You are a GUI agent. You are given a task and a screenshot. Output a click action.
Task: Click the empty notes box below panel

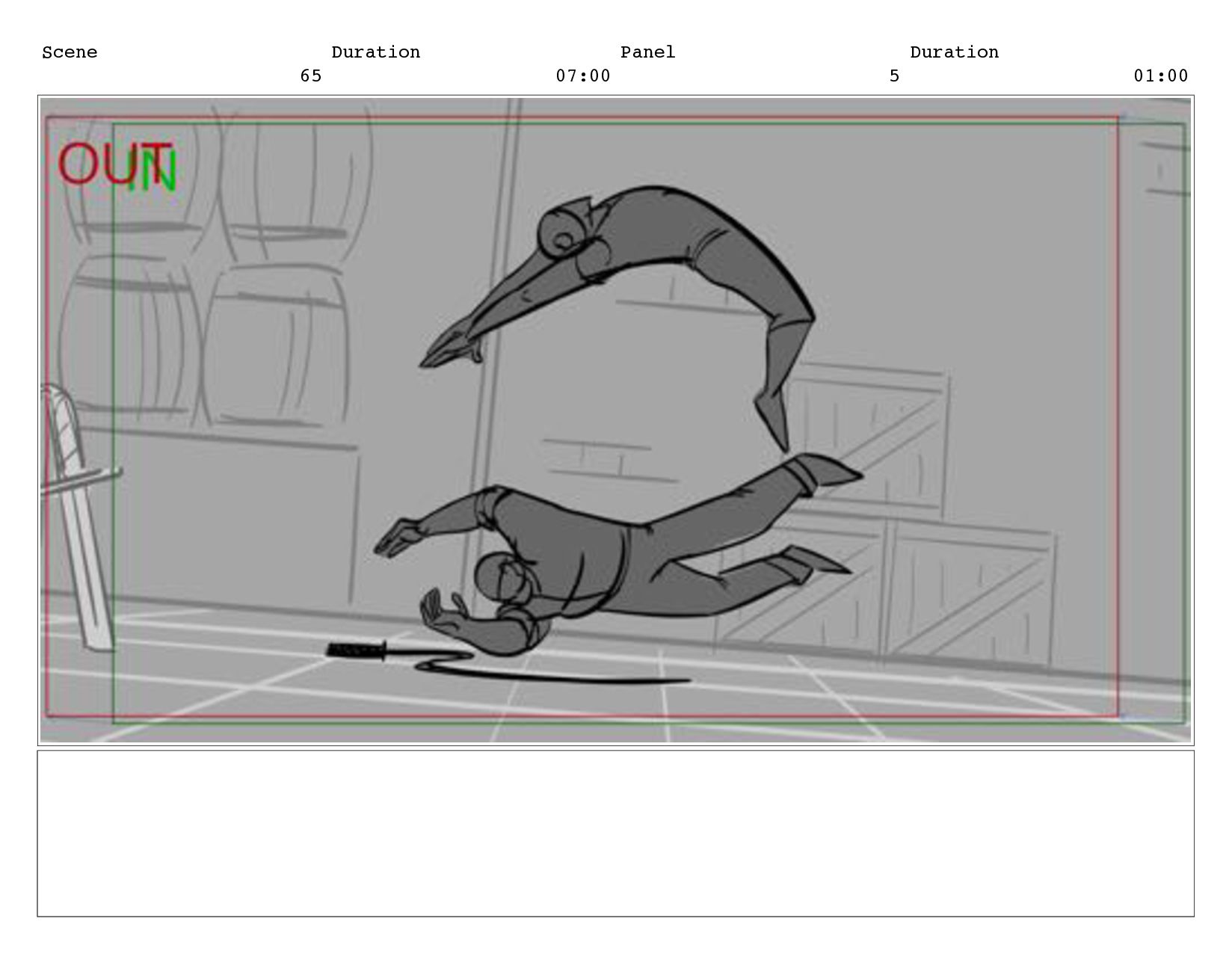[615, 833]
